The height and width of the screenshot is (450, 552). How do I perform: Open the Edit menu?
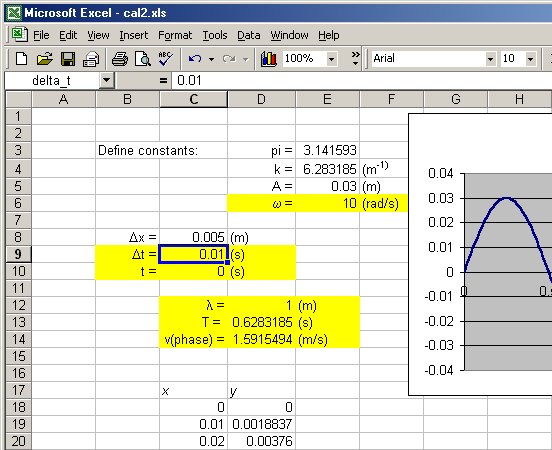click(68, 35)
